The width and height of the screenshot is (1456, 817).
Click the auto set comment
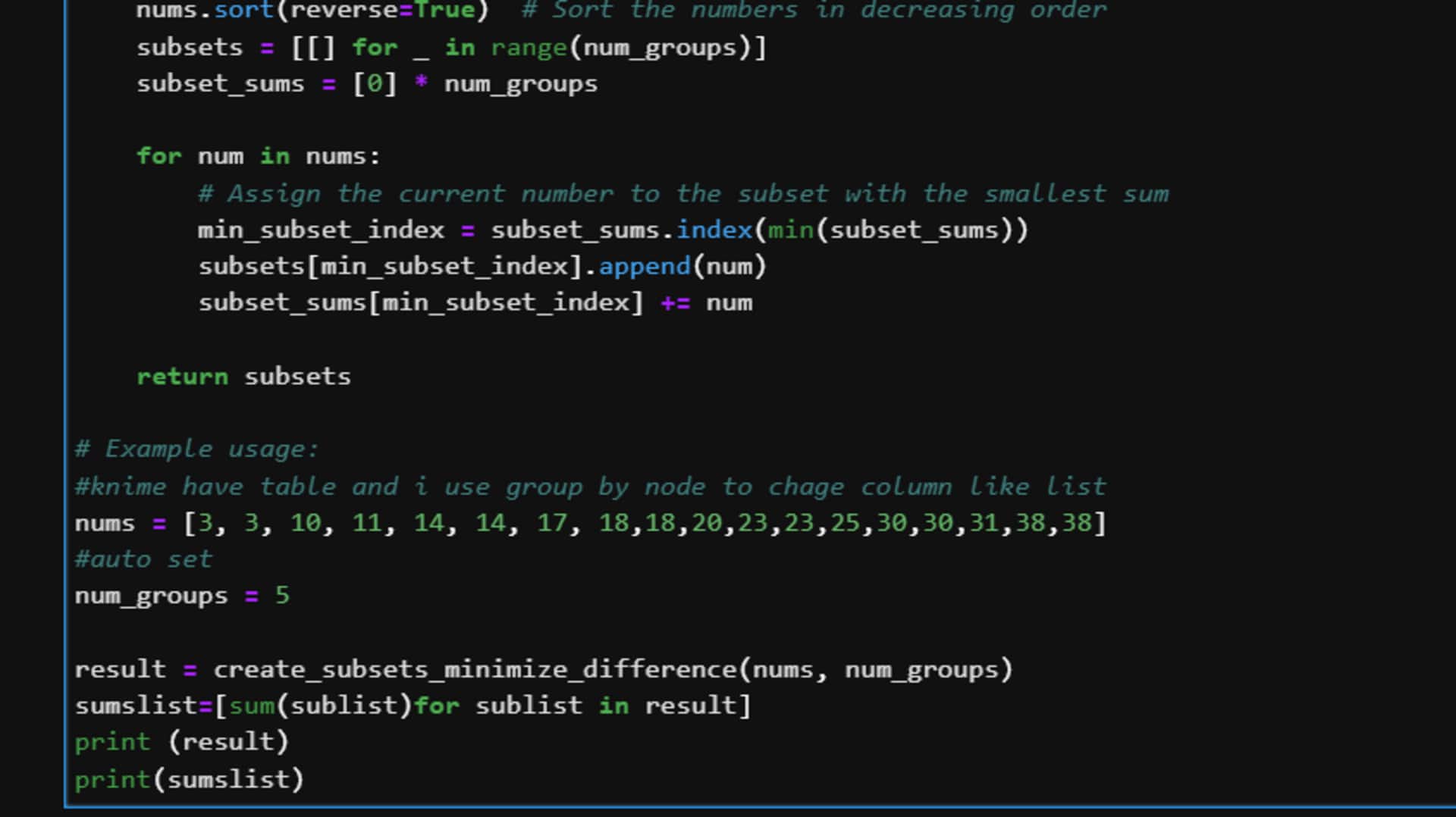pos(143,559)
